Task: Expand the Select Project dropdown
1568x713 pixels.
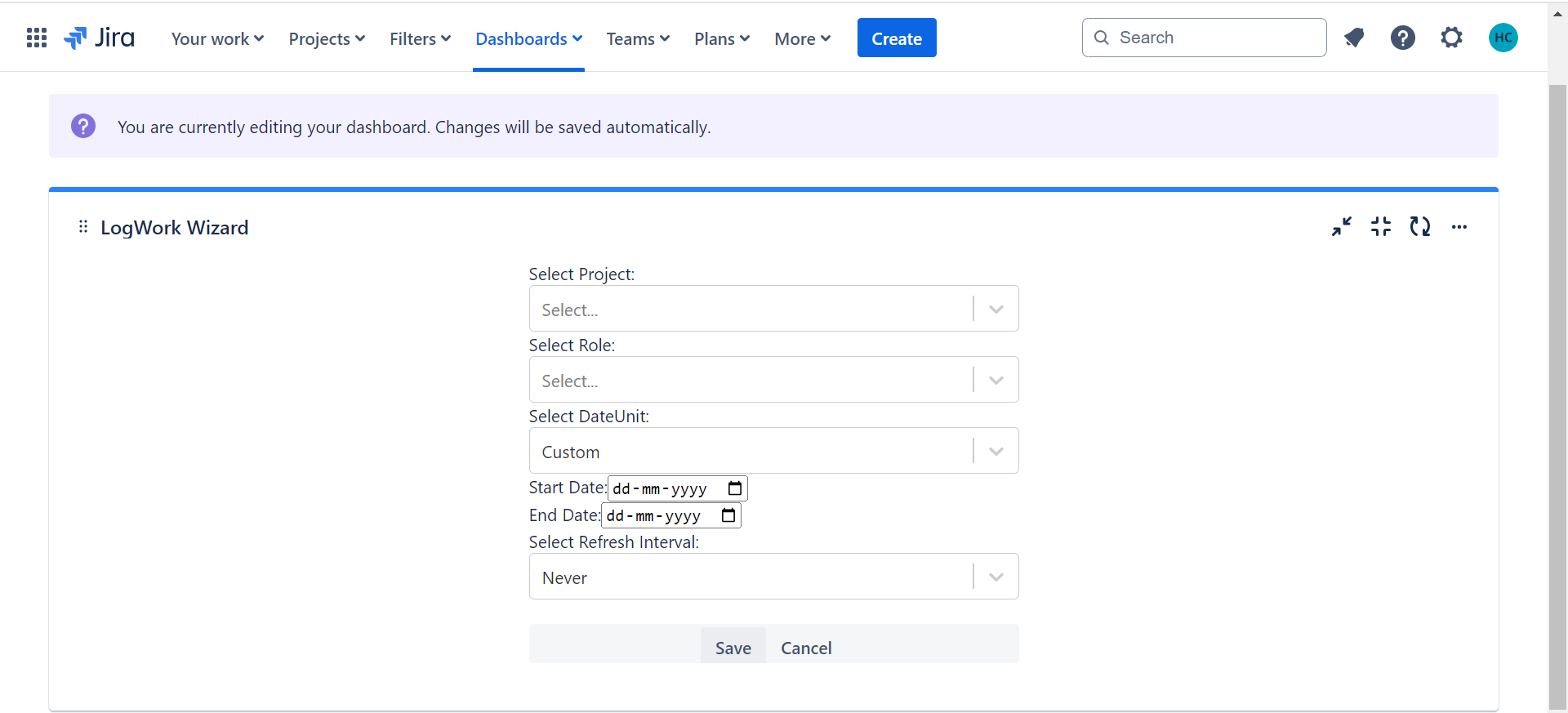Action: tap(996, 309)
